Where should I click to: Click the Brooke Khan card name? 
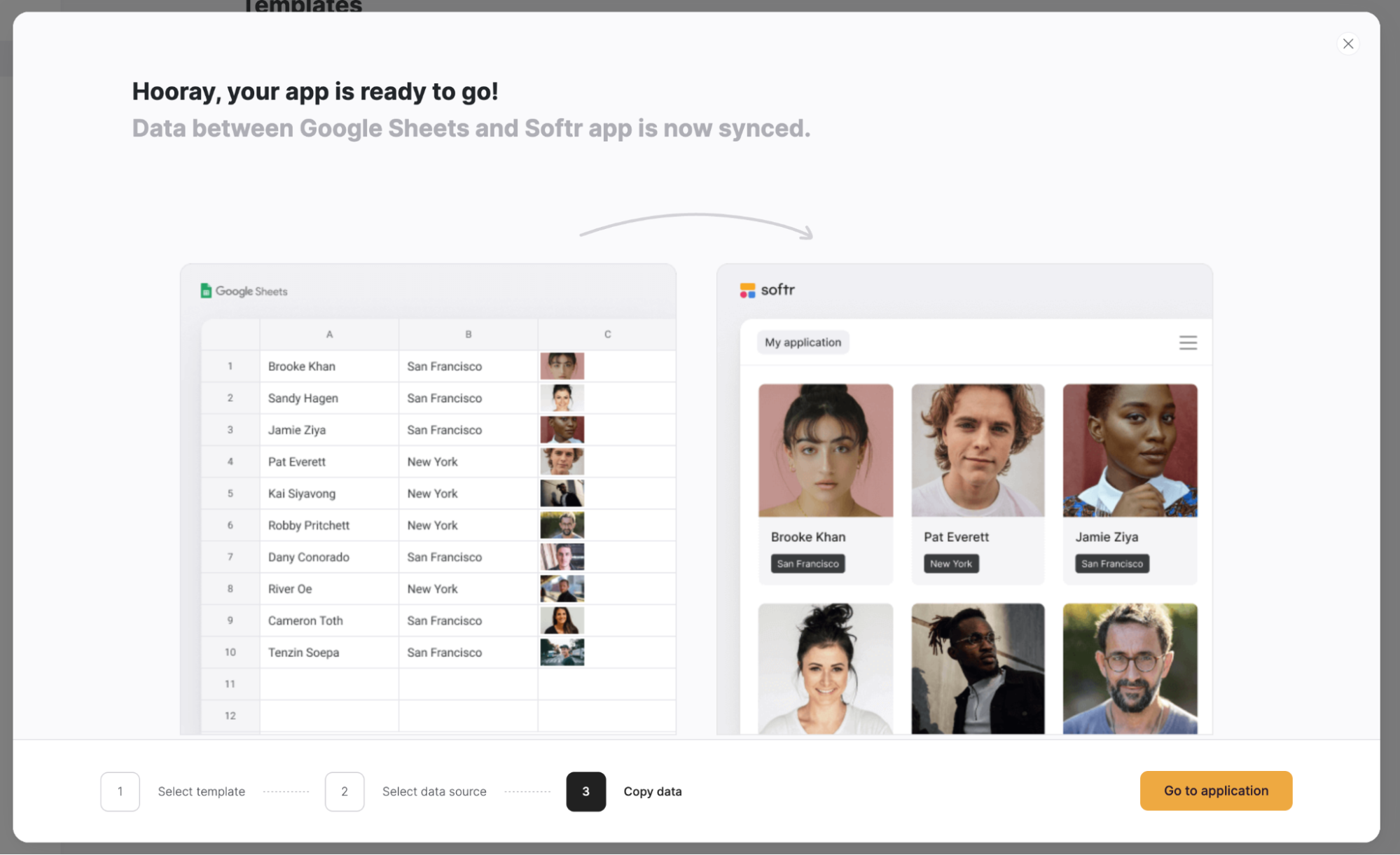808,537
